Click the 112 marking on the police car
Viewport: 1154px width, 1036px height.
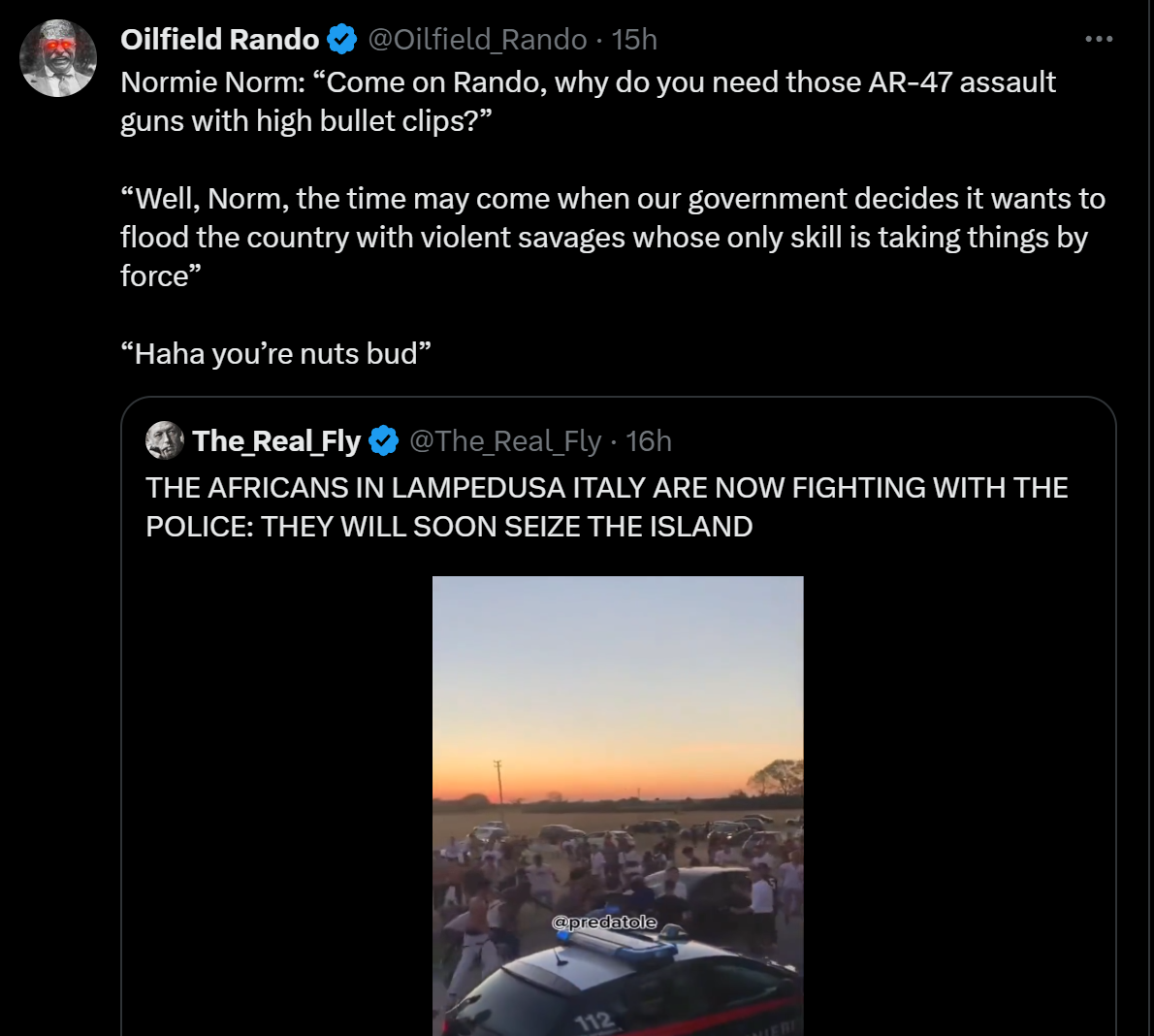click(593, 1020)
